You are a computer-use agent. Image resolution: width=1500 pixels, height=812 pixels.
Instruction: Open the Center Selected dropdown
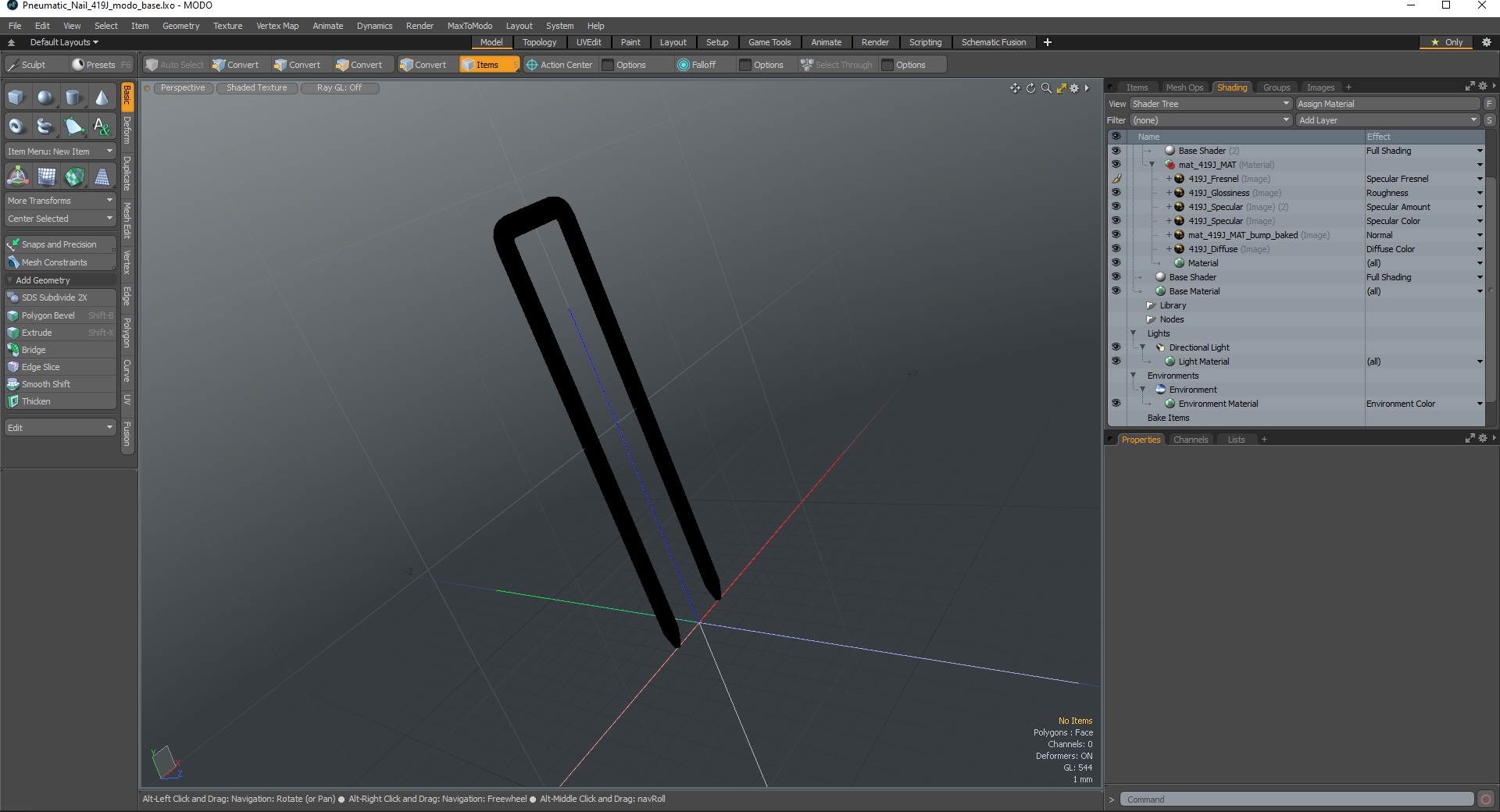(x=60, y=219)
